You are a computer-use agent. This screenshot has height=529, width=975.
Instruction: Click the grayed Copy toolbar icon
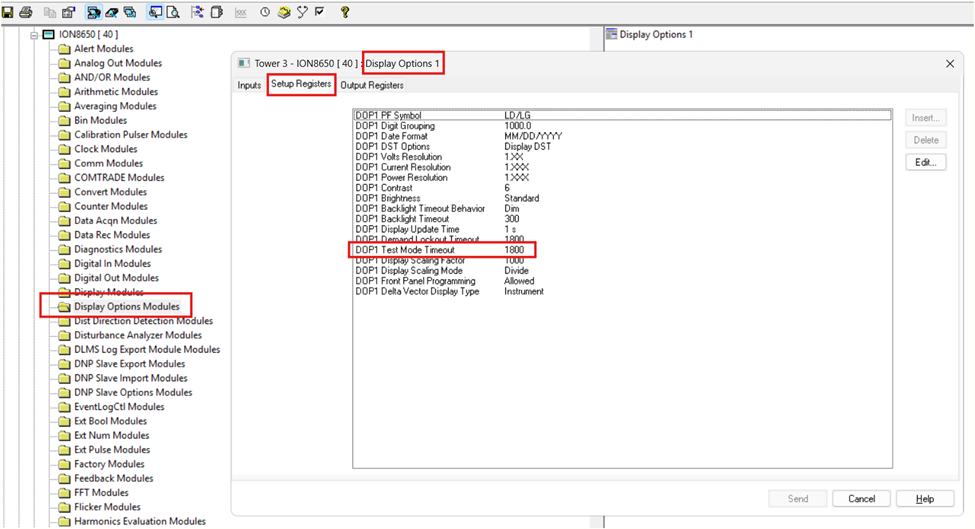tap(50, 12)
